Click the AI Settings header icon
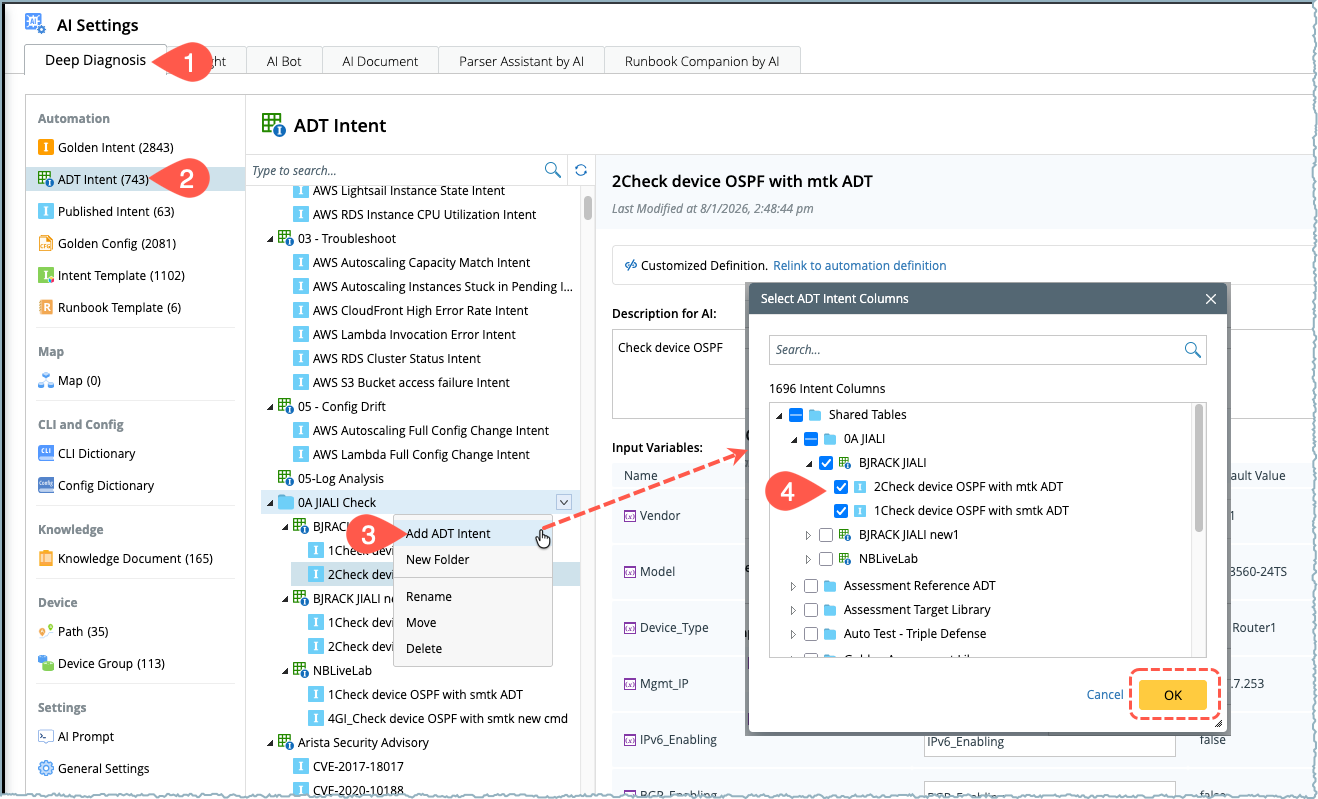Viewport: 1318px width, 799px height. click(x=35, y=22)
